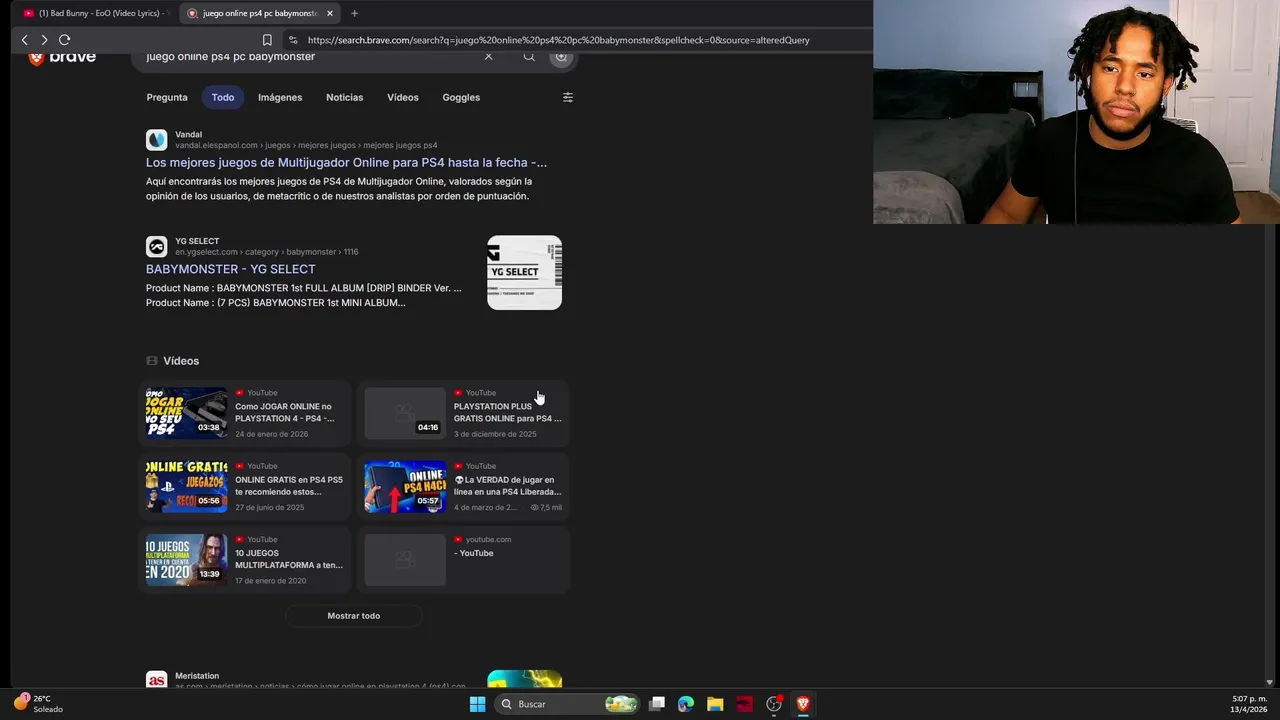Click the 17 de enero de 2020 date
The height and width of the screenshot is (720, 1280).
tap(271, 580)
